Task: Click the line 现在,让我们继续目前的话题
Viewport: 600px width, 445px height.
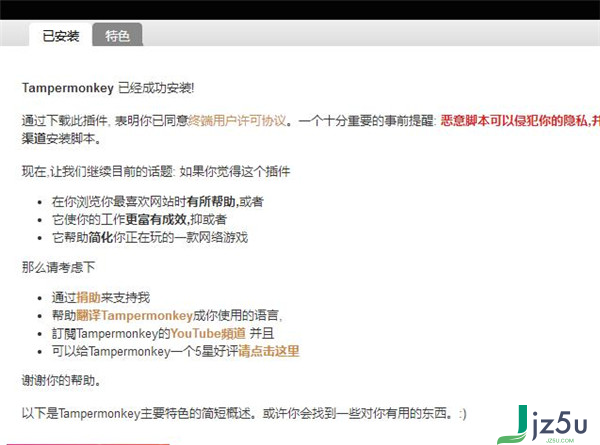Action: coord(98,171)
